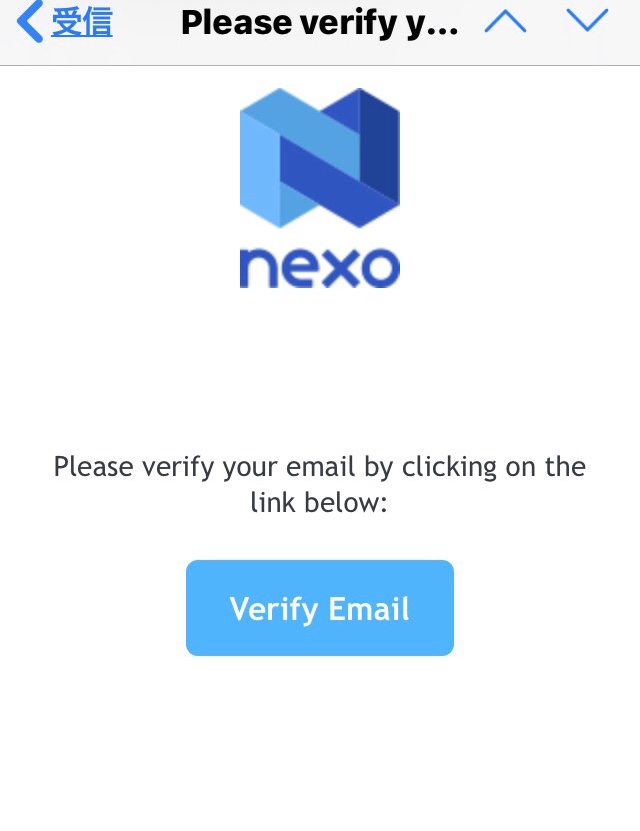Click the Nexo hexagonal N logo
The image size is (640, 831).
[319, 158]
